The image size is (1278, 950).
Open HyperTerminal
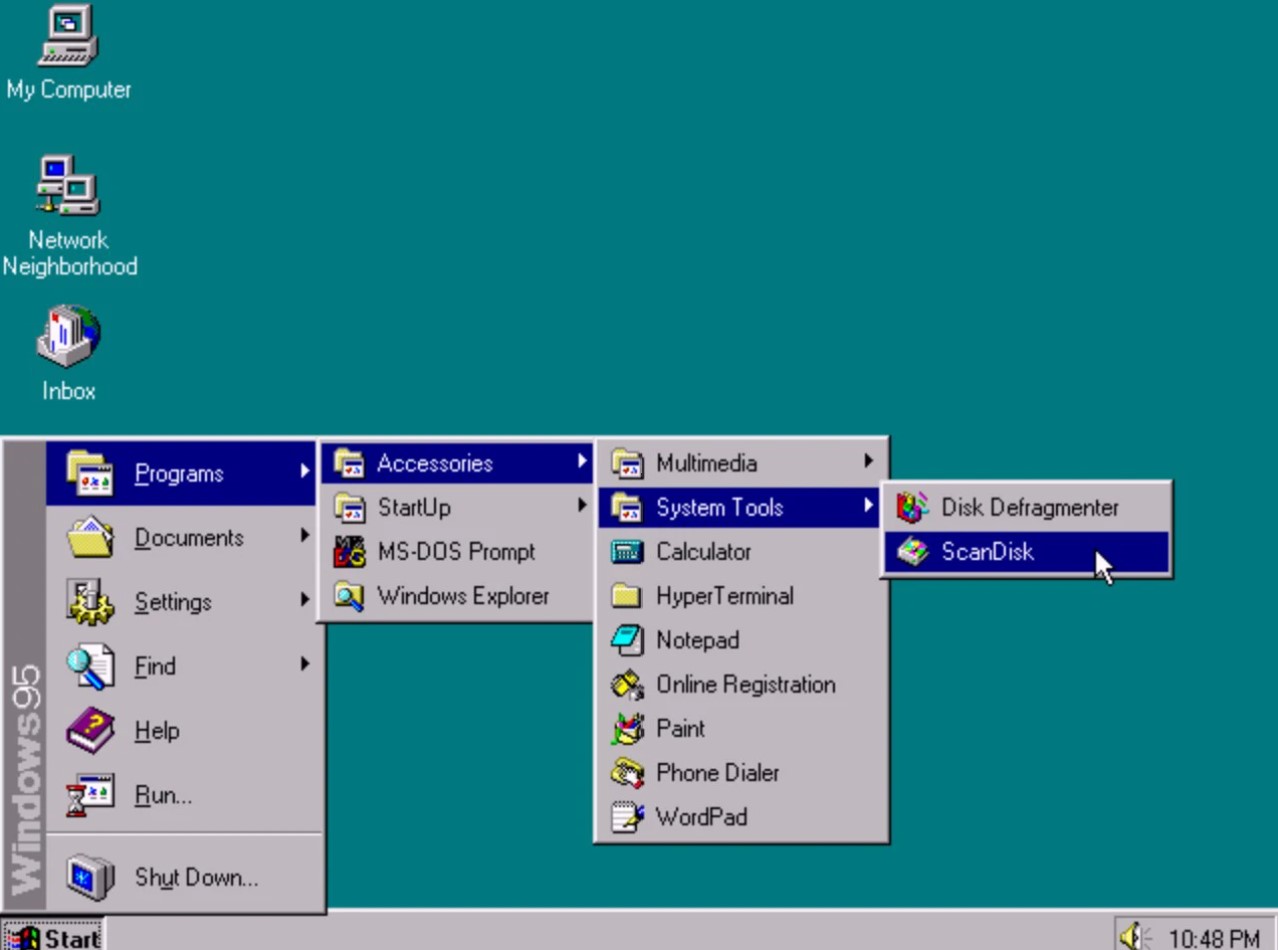(x=724, y=596)
